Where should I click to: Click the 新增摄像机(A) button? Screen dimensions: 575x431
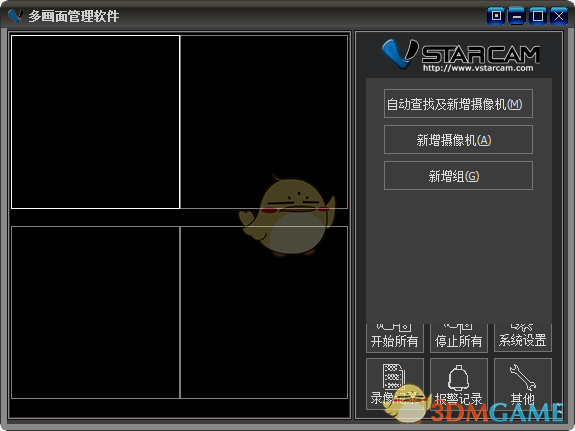click(458, 139)
